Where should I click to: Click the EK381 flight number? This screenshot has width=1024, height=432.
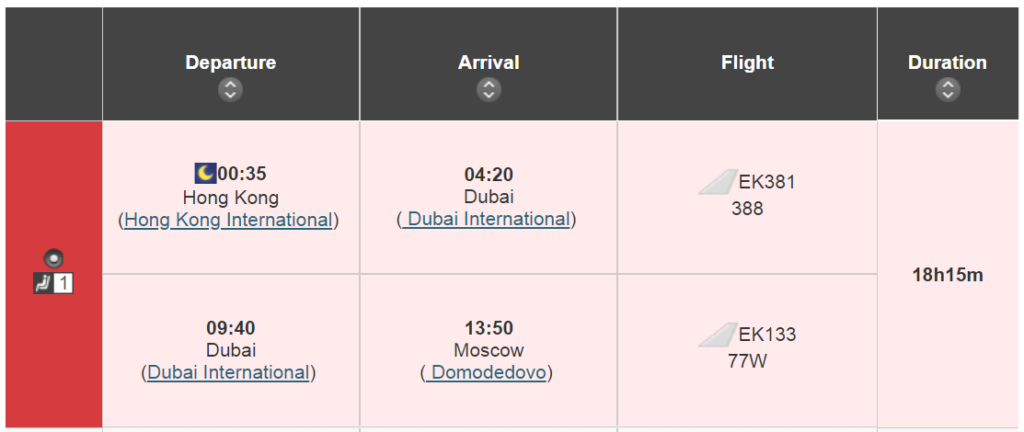coord(767,182)
